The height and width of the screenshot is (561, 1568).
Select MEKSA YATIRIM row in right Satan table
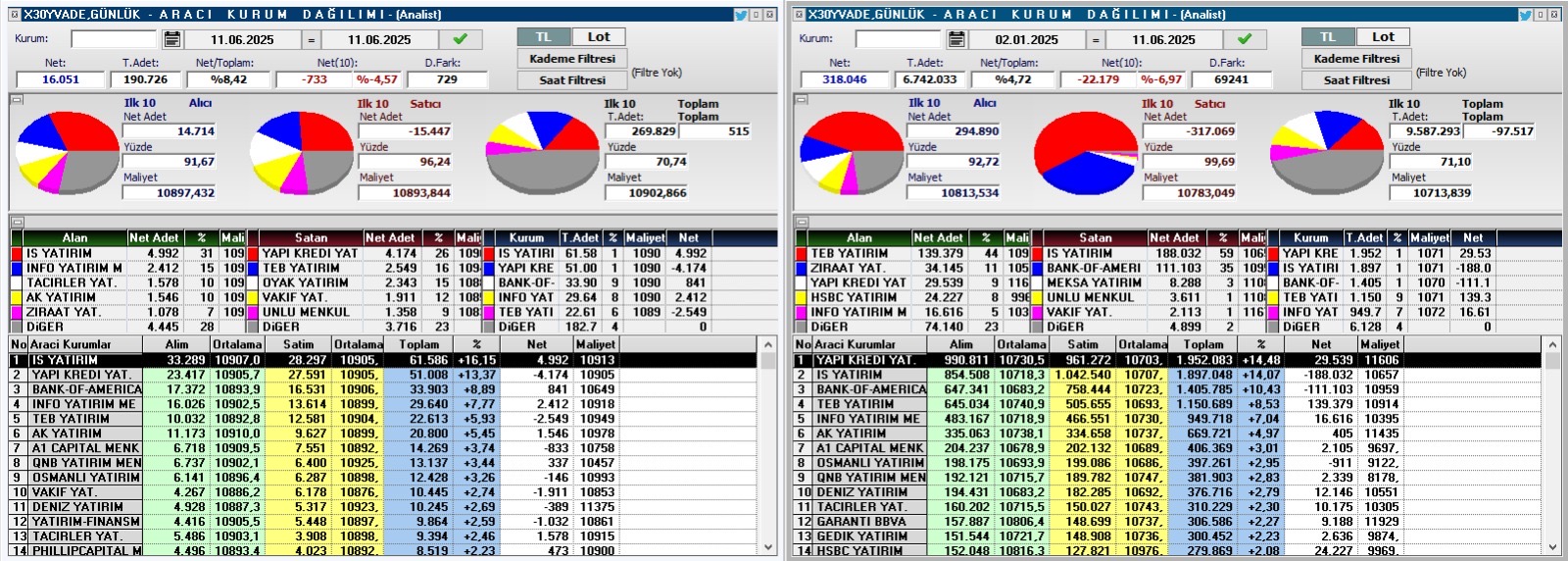coord(1148,282)
